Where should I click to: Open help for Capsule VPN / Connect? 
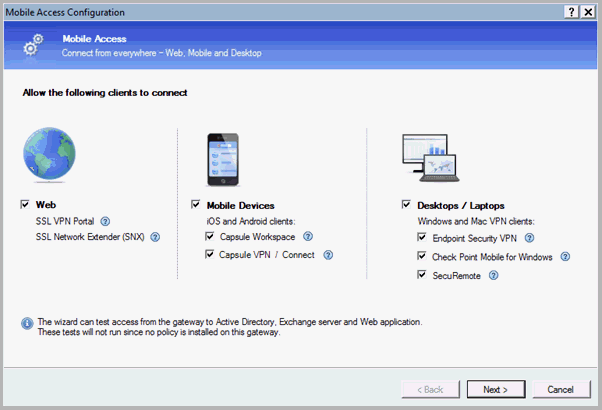[327, 255]
